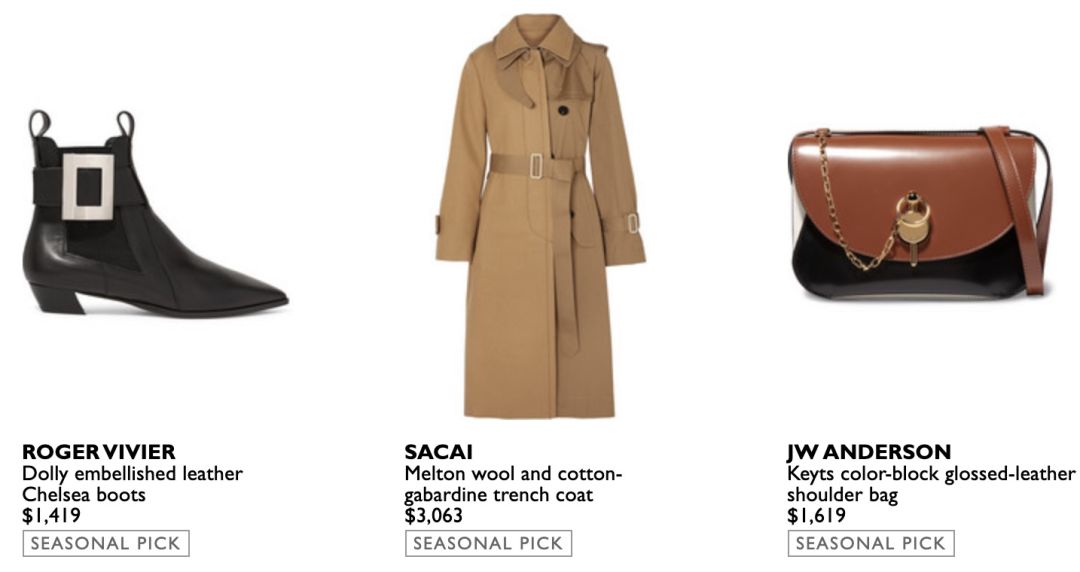The height and width of the screenshot is (572, 1080).
Task: Click SEASONAL PICK badge under JW Anderson bag
Action: pyautogui.click(x=871, y=543)
